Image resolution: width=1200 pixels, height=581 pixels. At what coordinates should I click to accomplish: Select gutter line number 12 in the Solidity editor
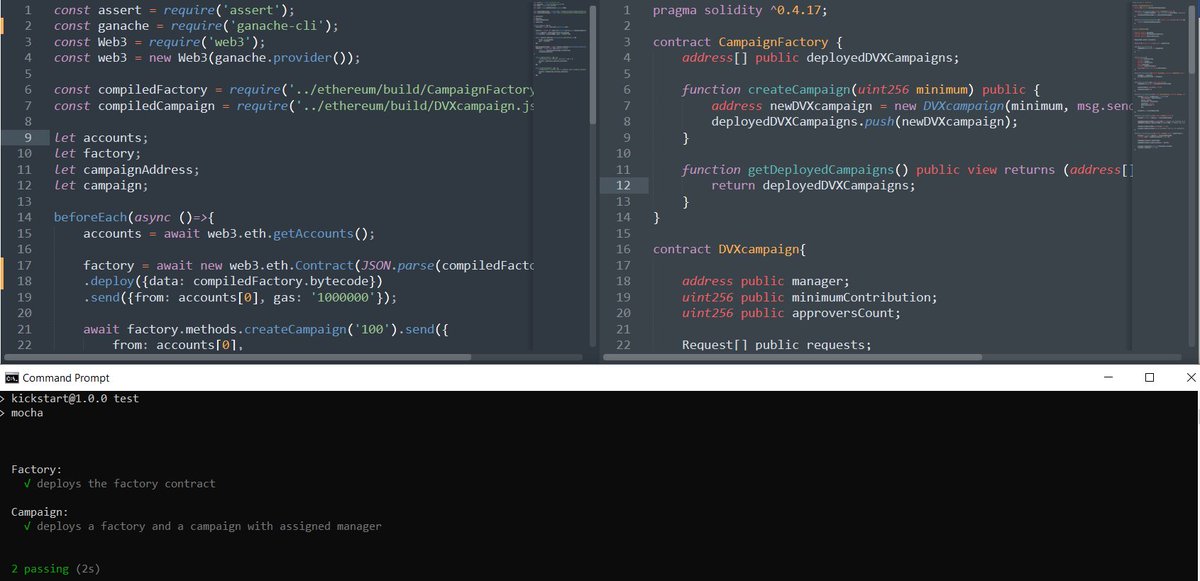[x=625, y=185]
